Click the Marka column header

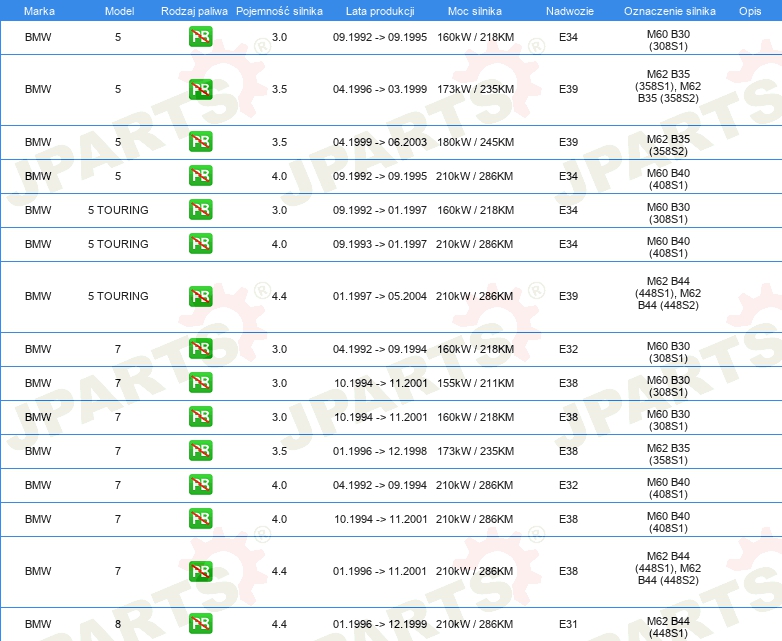click(39, 10)
